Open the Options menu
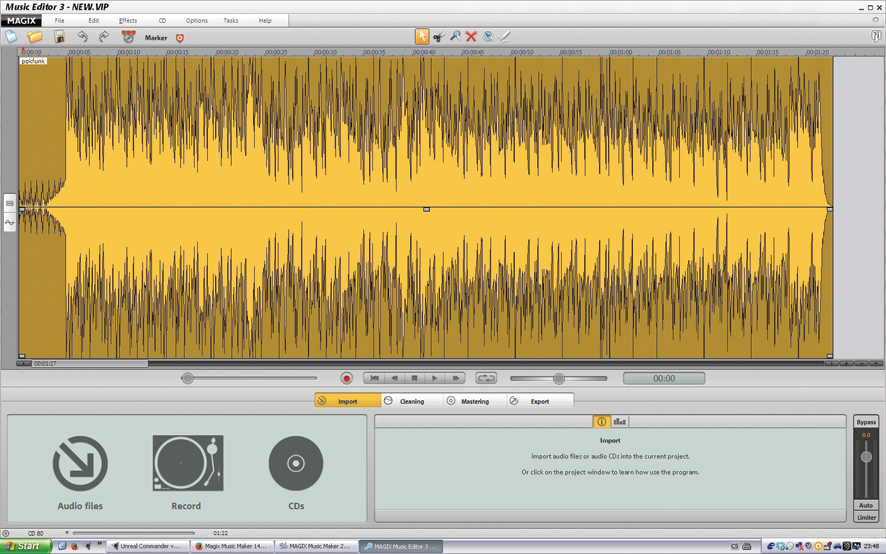 click(x=197, y=20)
